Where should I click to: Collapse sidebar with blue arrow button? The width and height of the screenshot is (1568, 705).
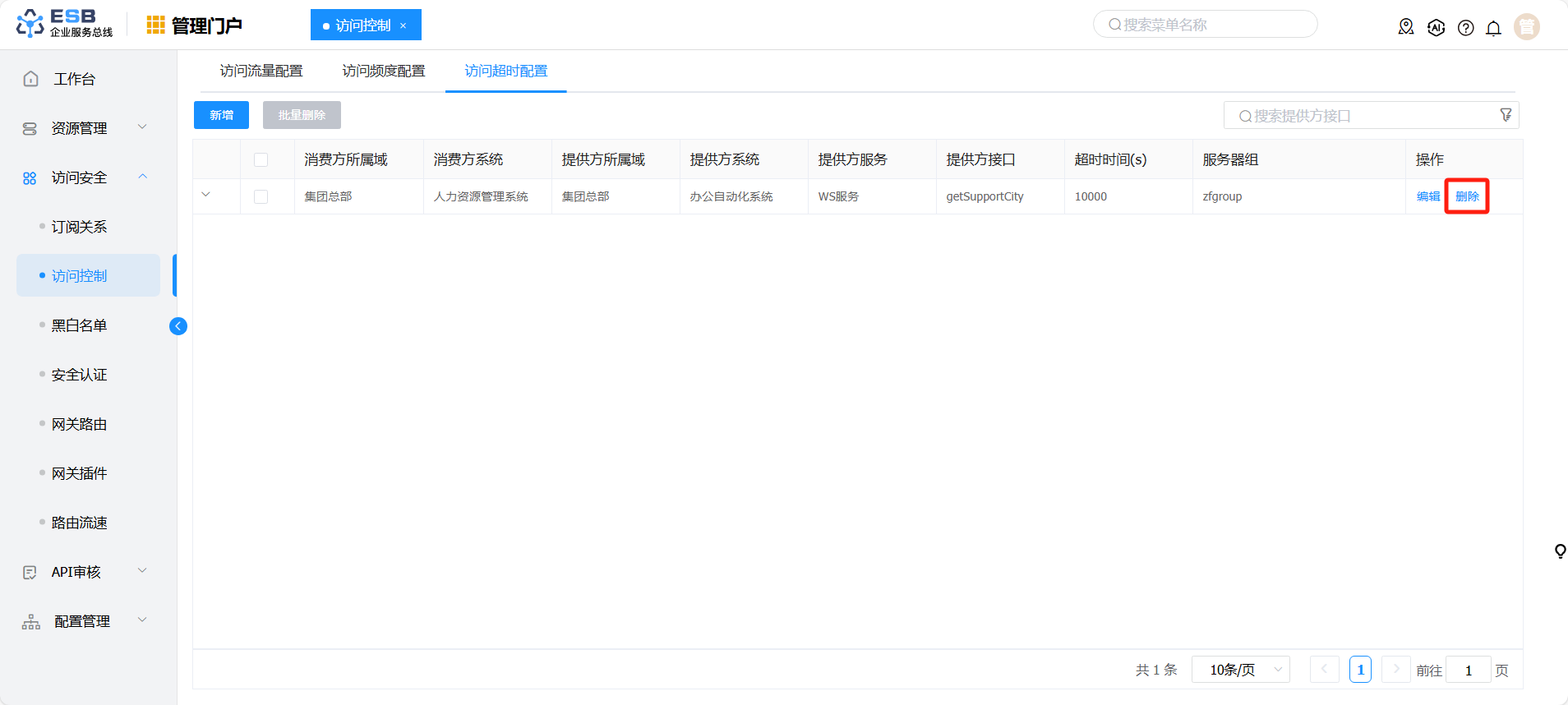(x=178, y=326)
